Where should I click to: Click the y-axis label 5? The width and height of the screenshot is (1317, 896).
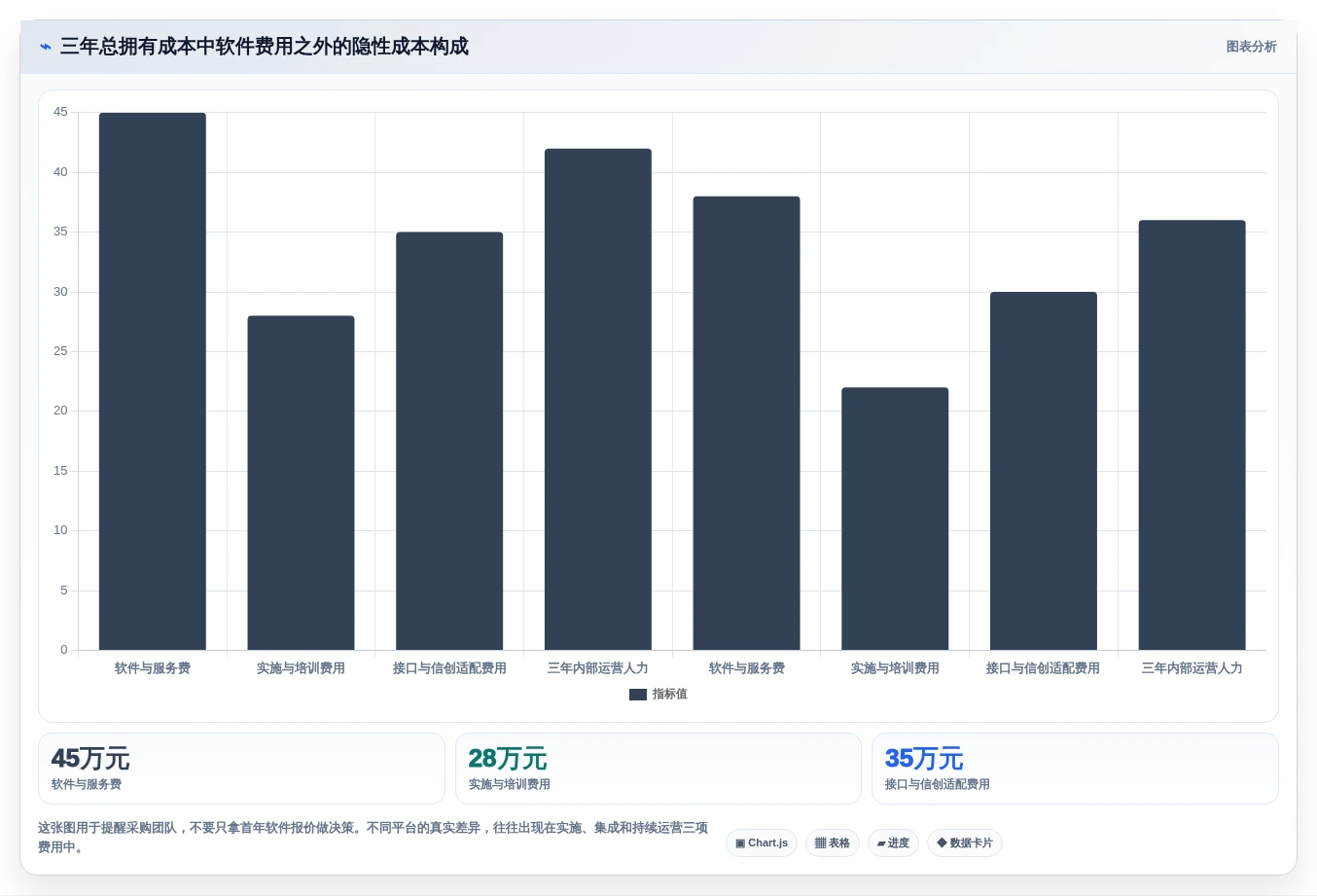(64, 591)
